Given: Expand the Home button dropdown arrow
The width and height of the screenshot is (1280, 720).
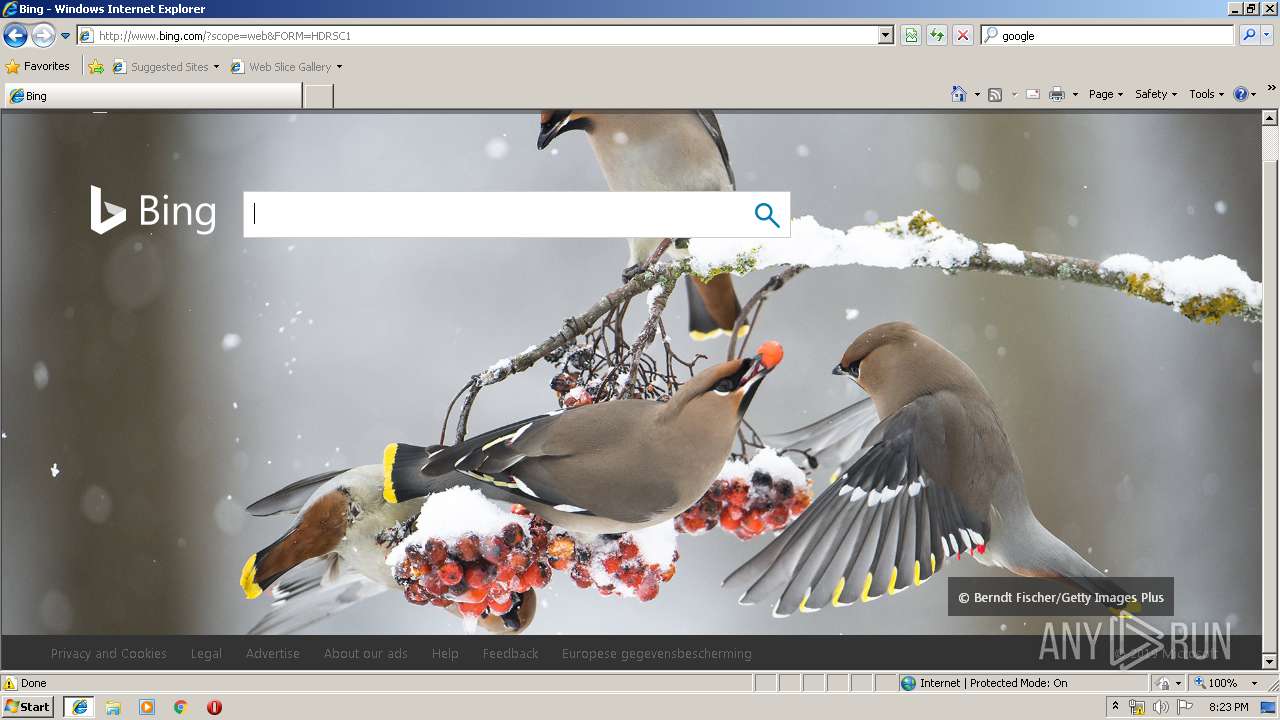Looking at the screenshot, I should 977,94.
